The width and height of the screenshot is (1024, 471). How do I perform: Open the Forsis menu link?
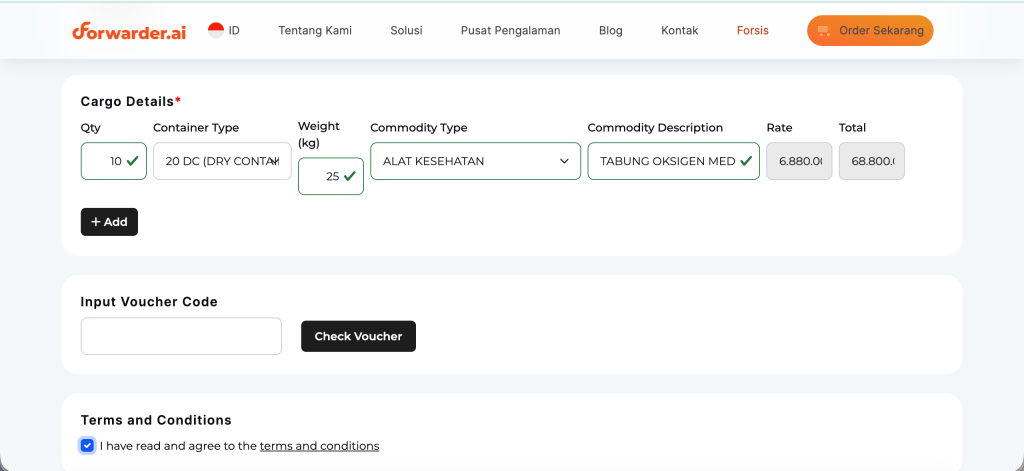(x=752, y=31)
